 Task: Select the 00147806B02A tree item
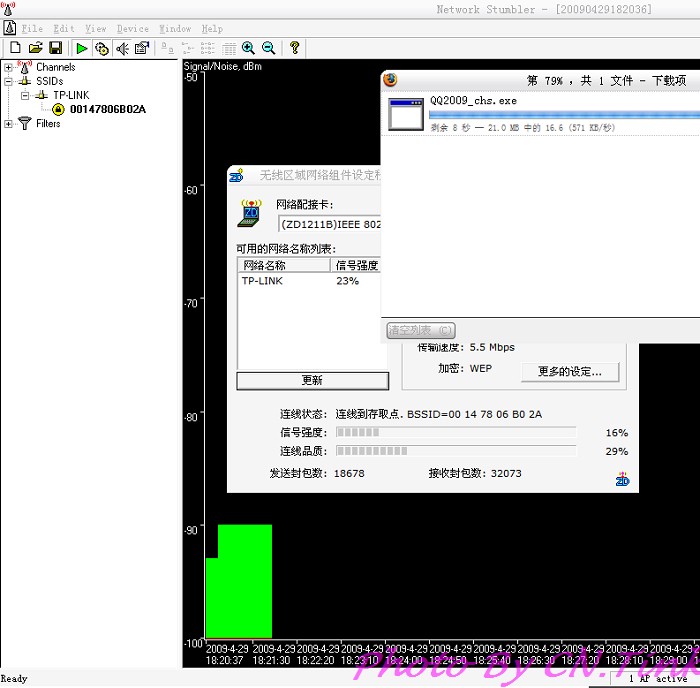[108, 109]
